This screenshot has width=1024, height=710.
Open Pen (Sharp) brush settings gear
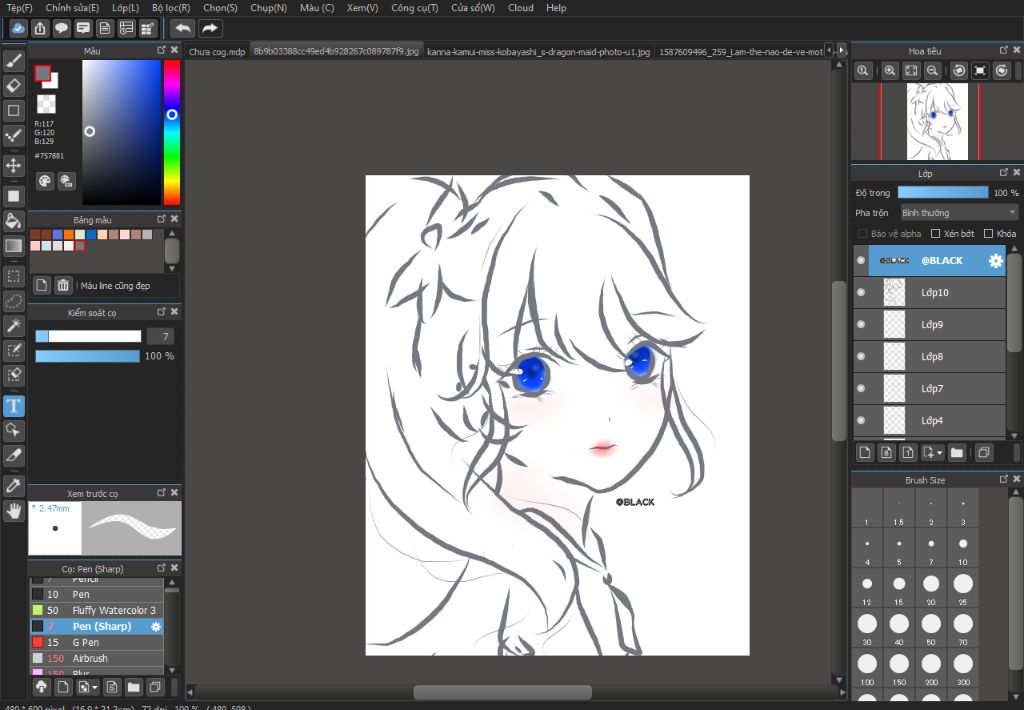(155, 626)
